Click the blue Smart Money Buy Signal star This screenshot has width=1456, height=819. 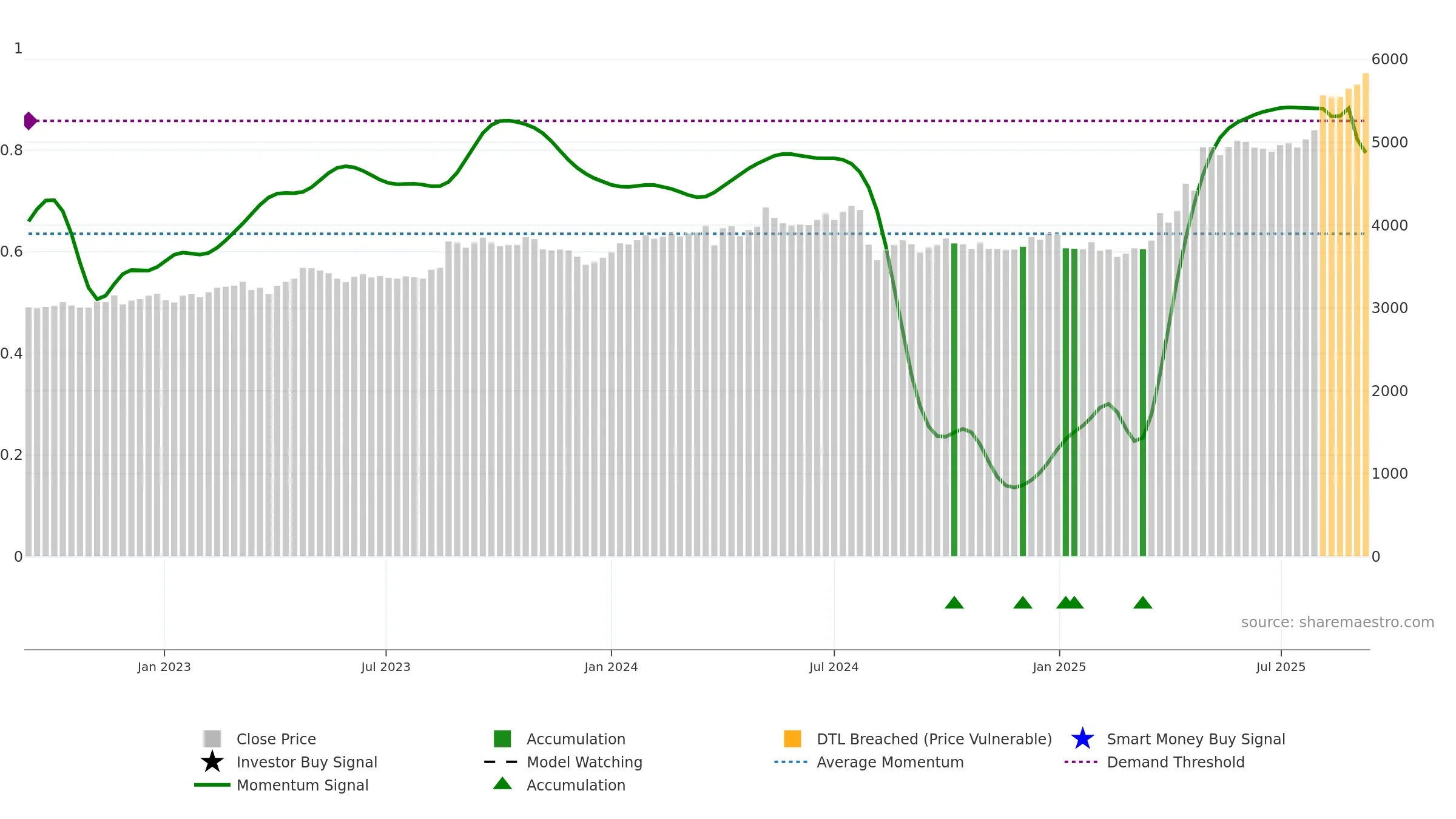point(1082,738)
